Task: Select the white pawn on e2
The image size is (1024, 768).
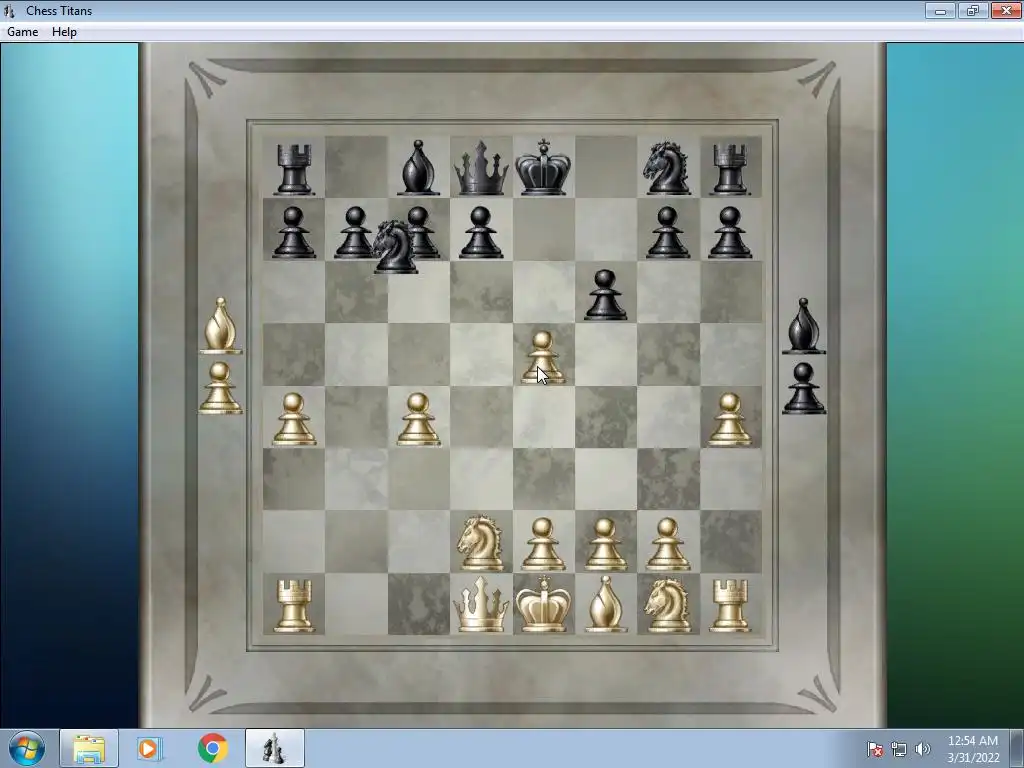Action: pyautogui.click(x=543, y=545)
